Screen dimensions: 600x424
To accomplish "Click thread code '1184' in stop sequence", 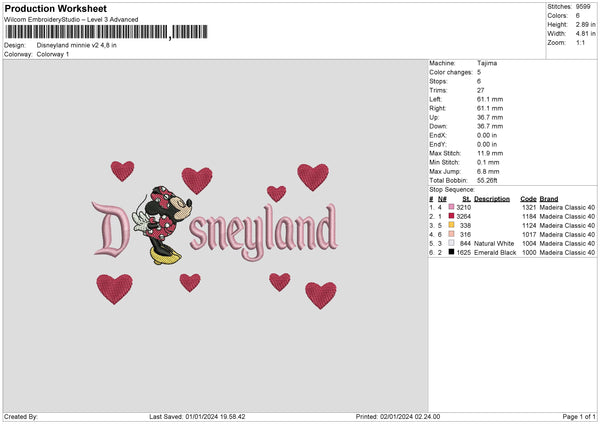I will coord(529,217).
